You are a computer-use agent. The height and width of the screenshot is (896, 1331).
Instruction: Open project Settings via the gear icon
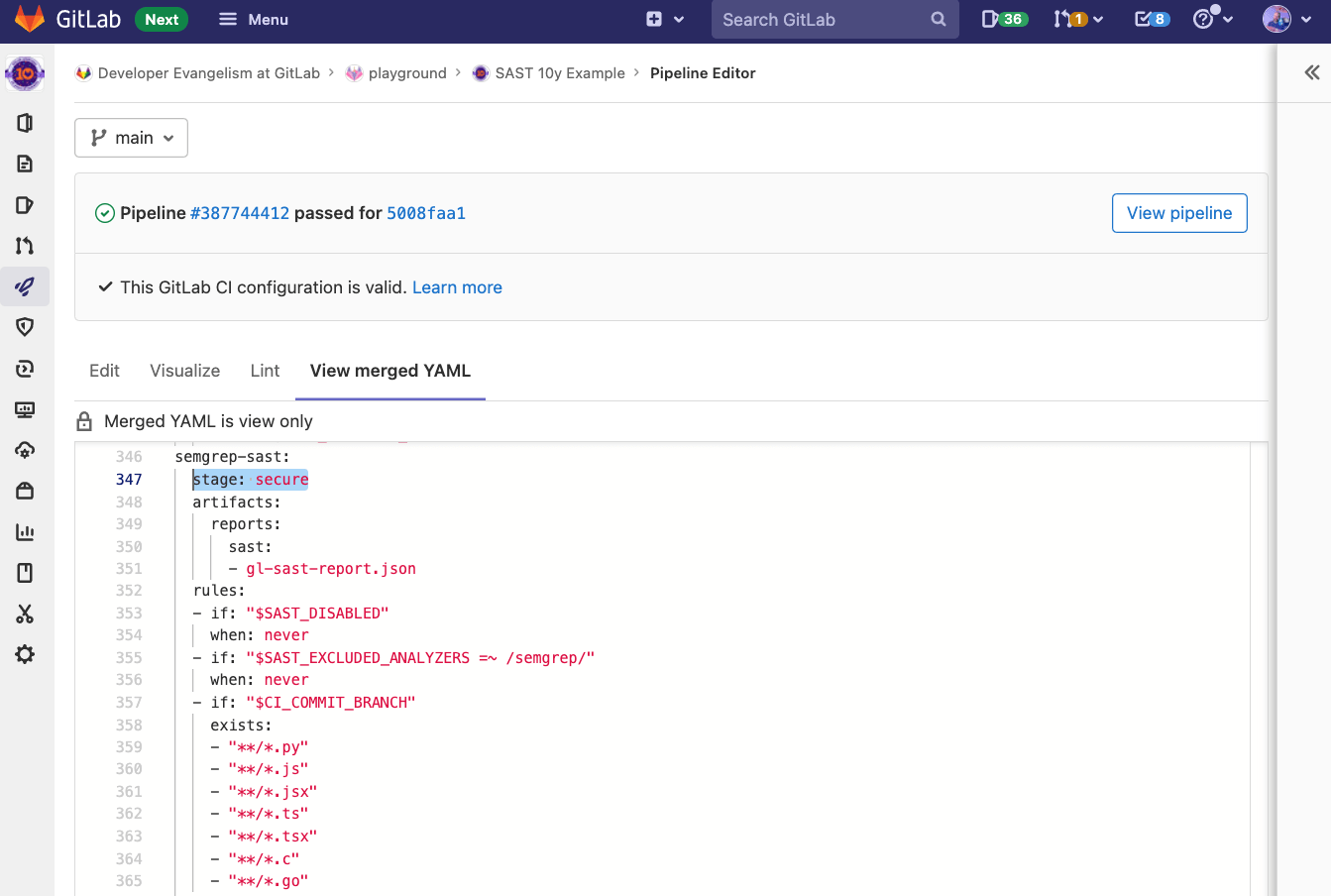25,654
